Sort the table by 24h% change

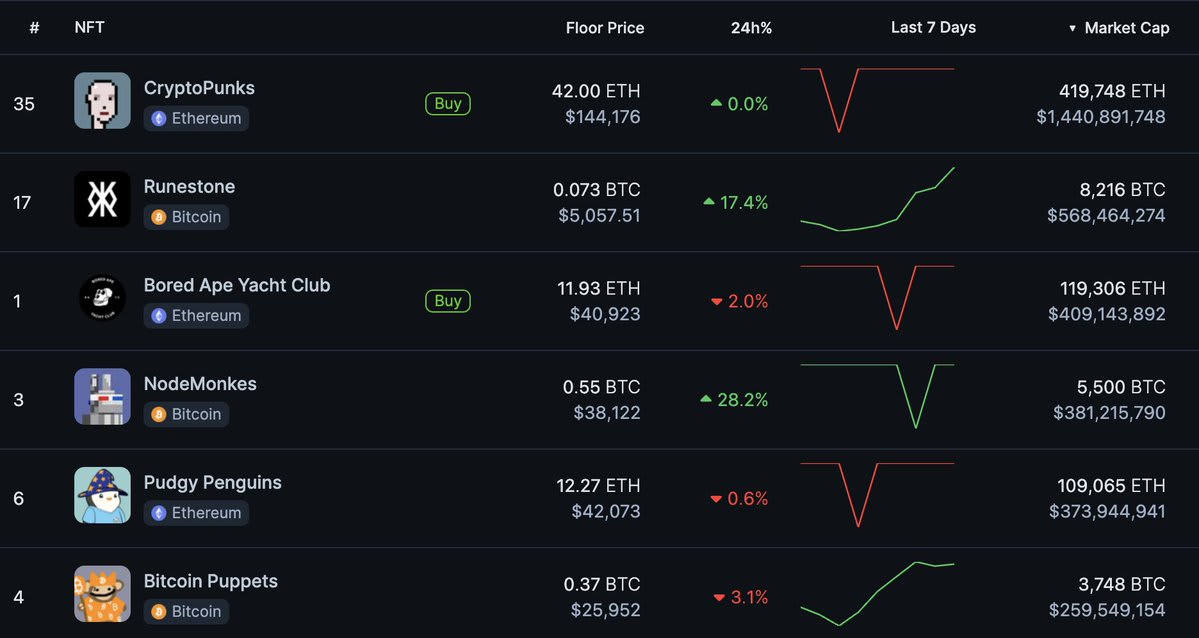[x=751, y=27]
